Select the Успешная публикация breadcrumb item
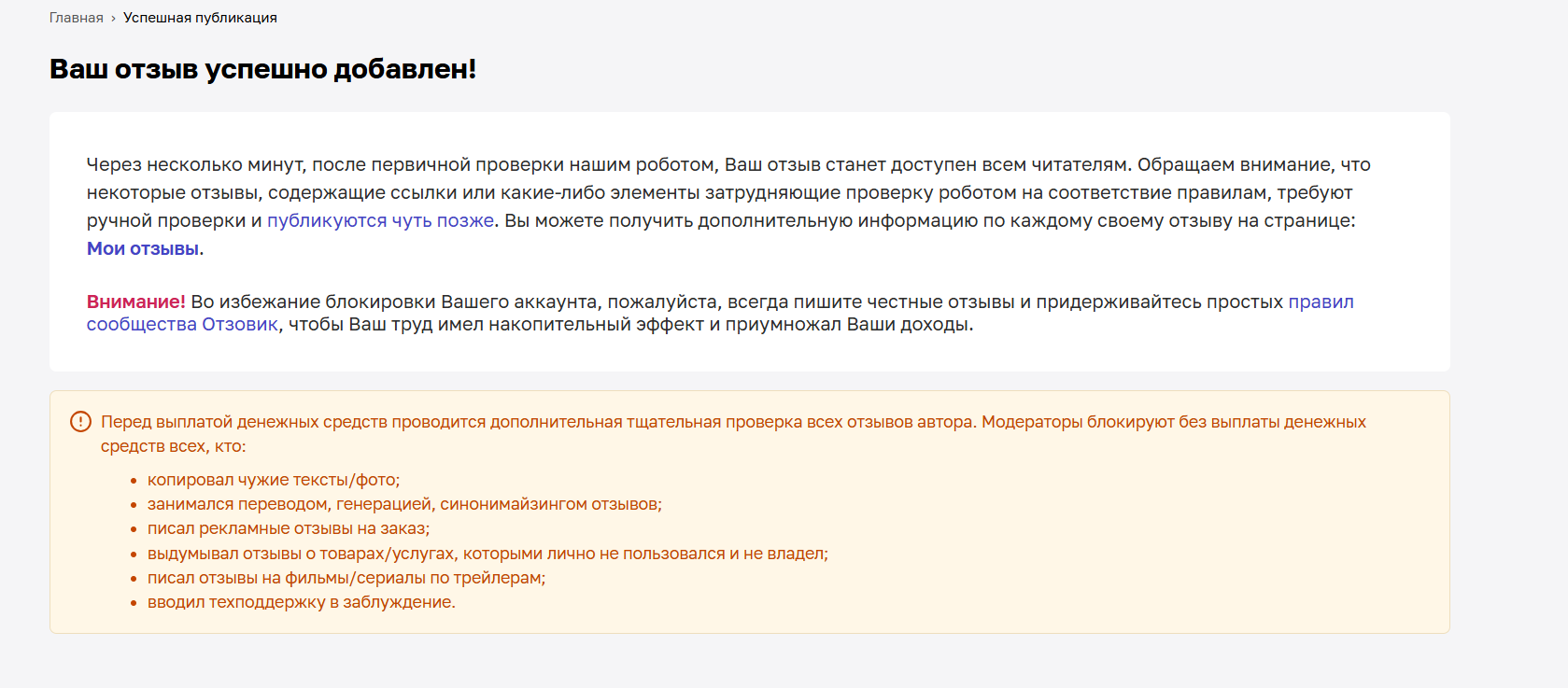This screenshot has width=1568, height=688. pos(200,18)
